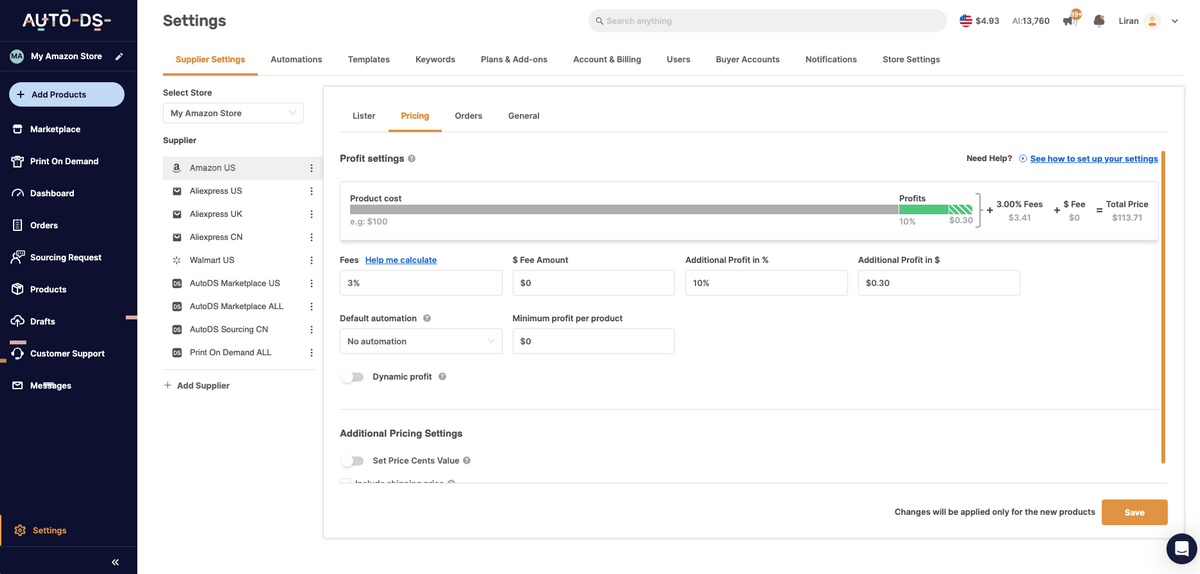This screenshot has width=1200, height=574.
Task: Click the Profit settings help icon
Action: (x=412, y=158)
